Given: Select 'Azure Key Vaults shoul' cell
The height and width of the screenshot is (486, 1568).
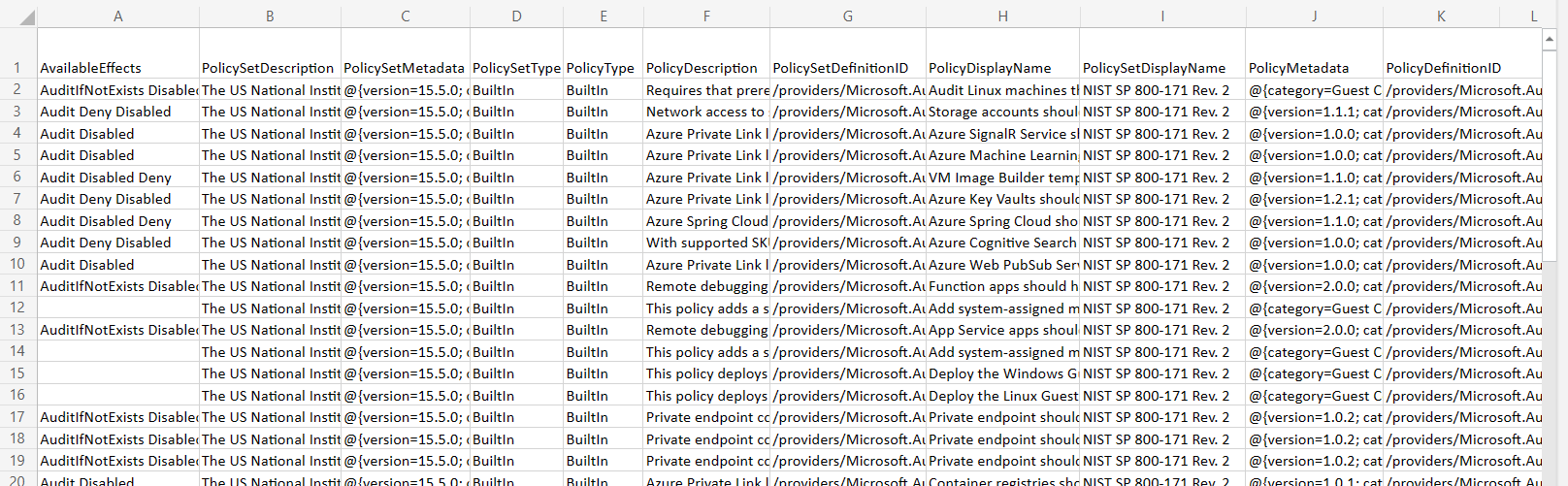Looking at the screenshot, I should pyautogui.click(x=1002, y=199).
